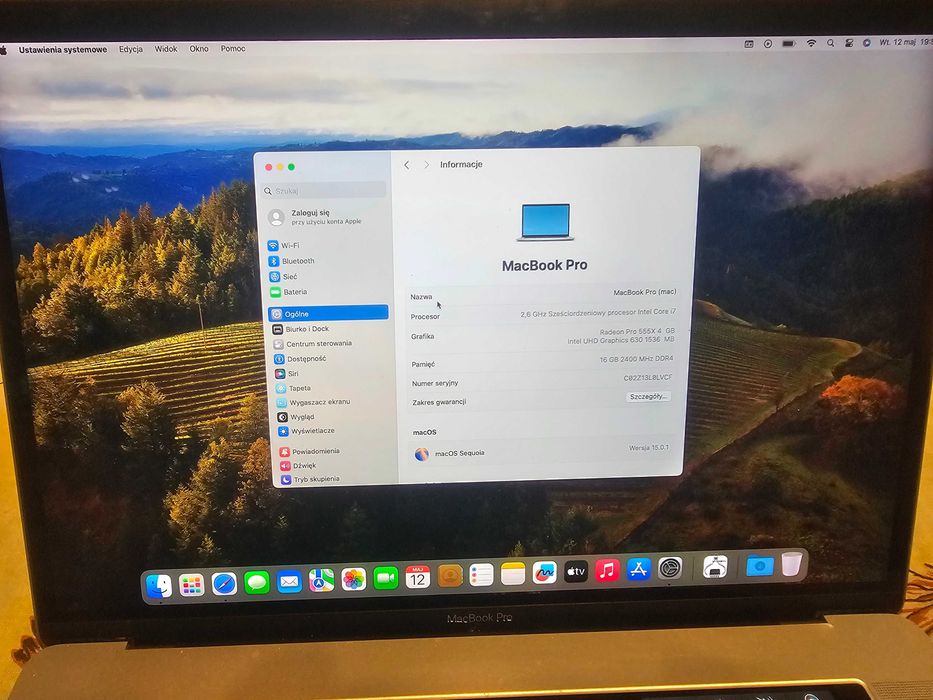The image size is (933, 700).
Task: Launch FaceTime from the Dock
Action: click(x=386, y=577)
